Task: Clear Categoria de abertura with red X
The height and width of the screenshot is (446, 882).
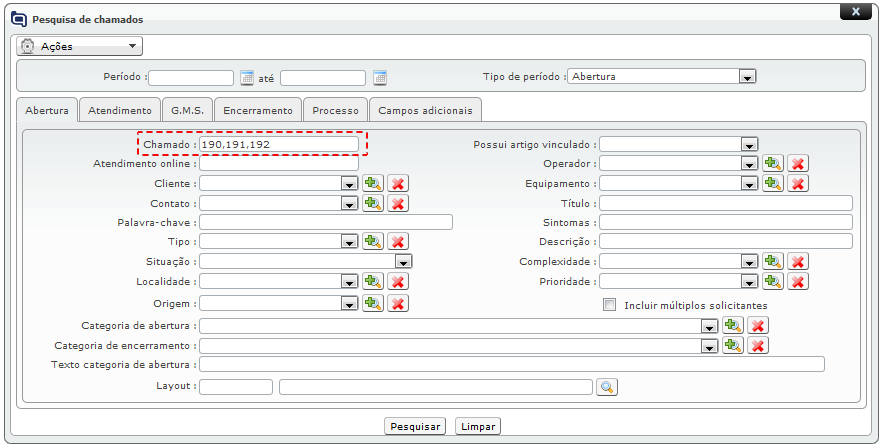Action: [x=758, y=325]
